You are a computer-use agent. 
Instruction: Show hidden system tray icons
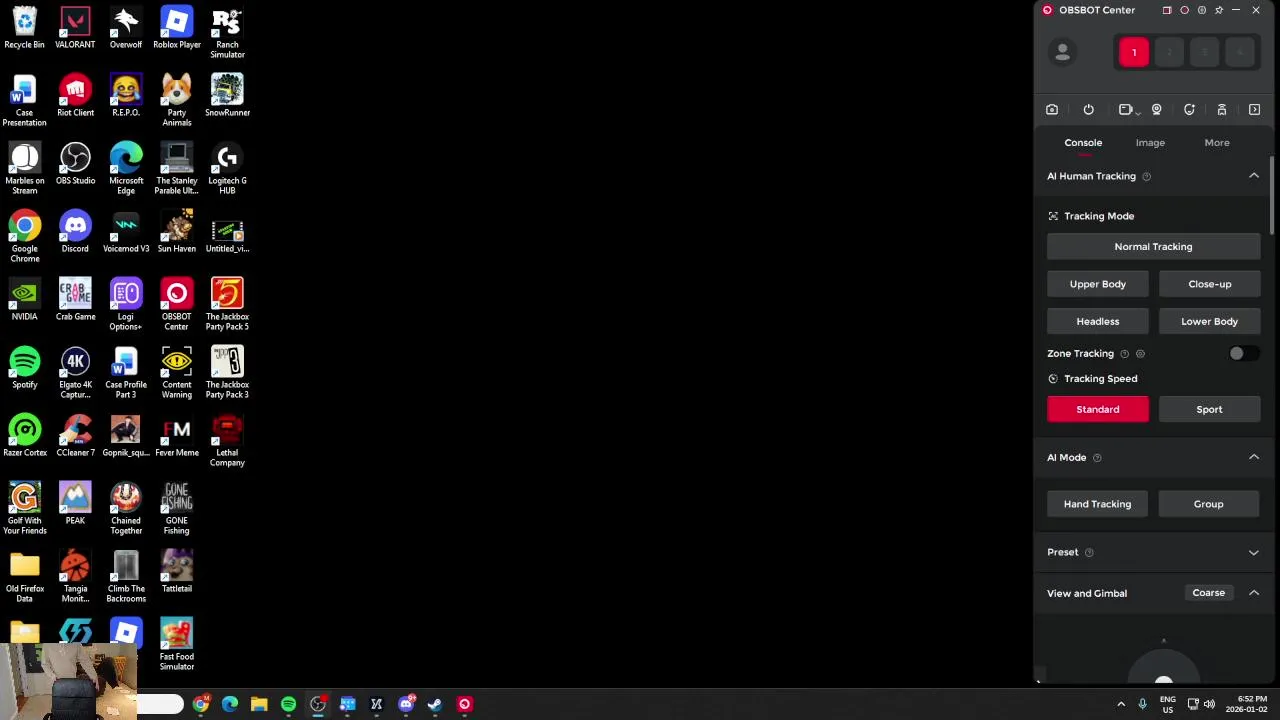1121,704
